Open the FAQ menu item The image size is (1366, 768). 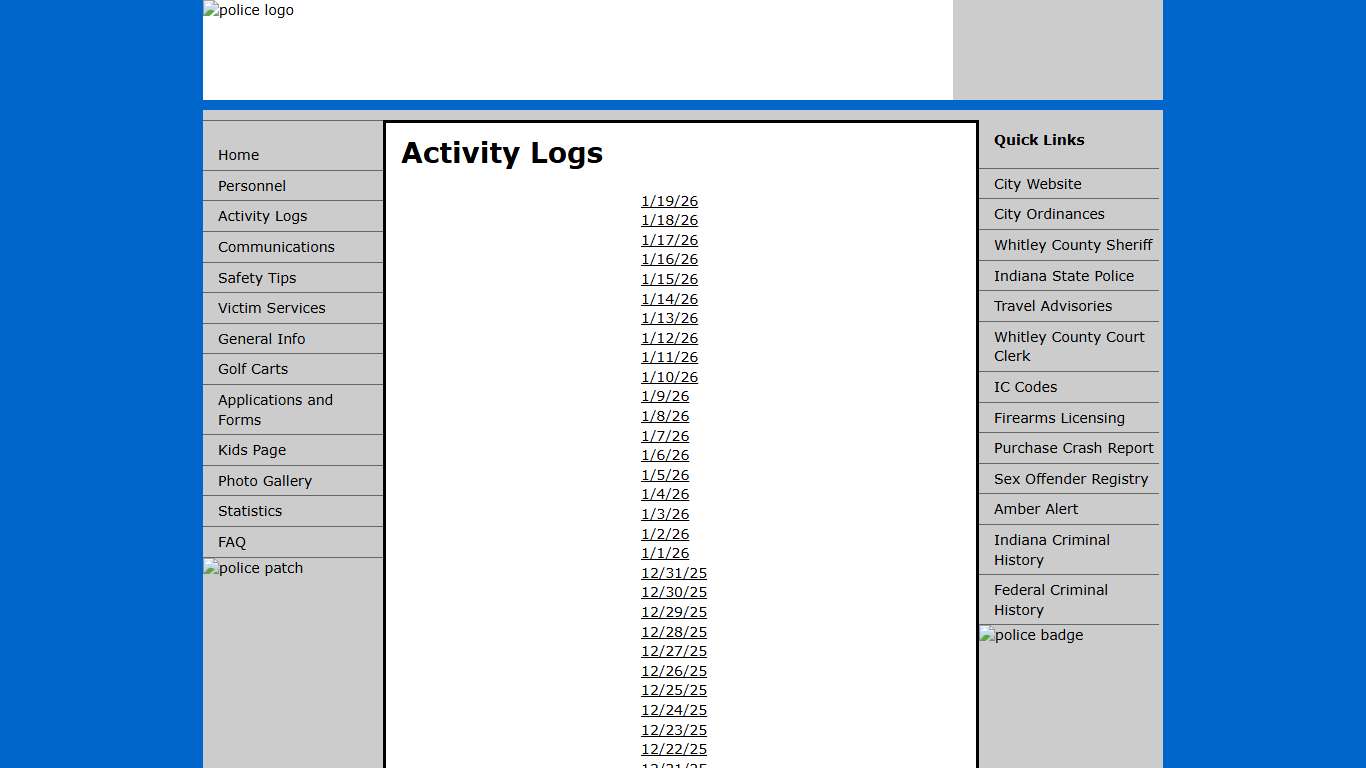[232, 542]
